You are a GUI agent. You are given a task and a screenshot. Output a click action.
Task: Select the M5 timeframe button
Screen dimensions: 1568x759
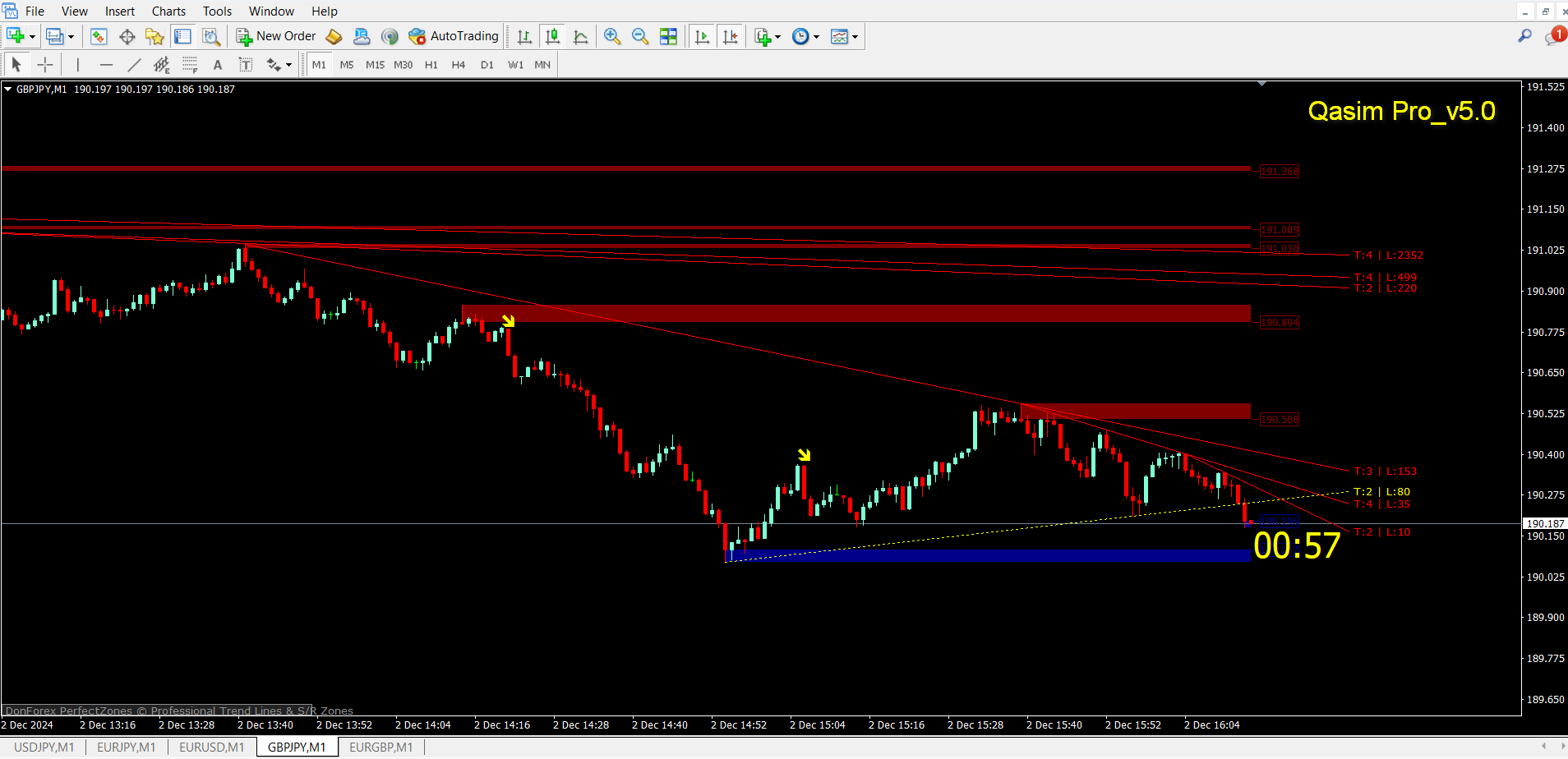coord(347,64)
